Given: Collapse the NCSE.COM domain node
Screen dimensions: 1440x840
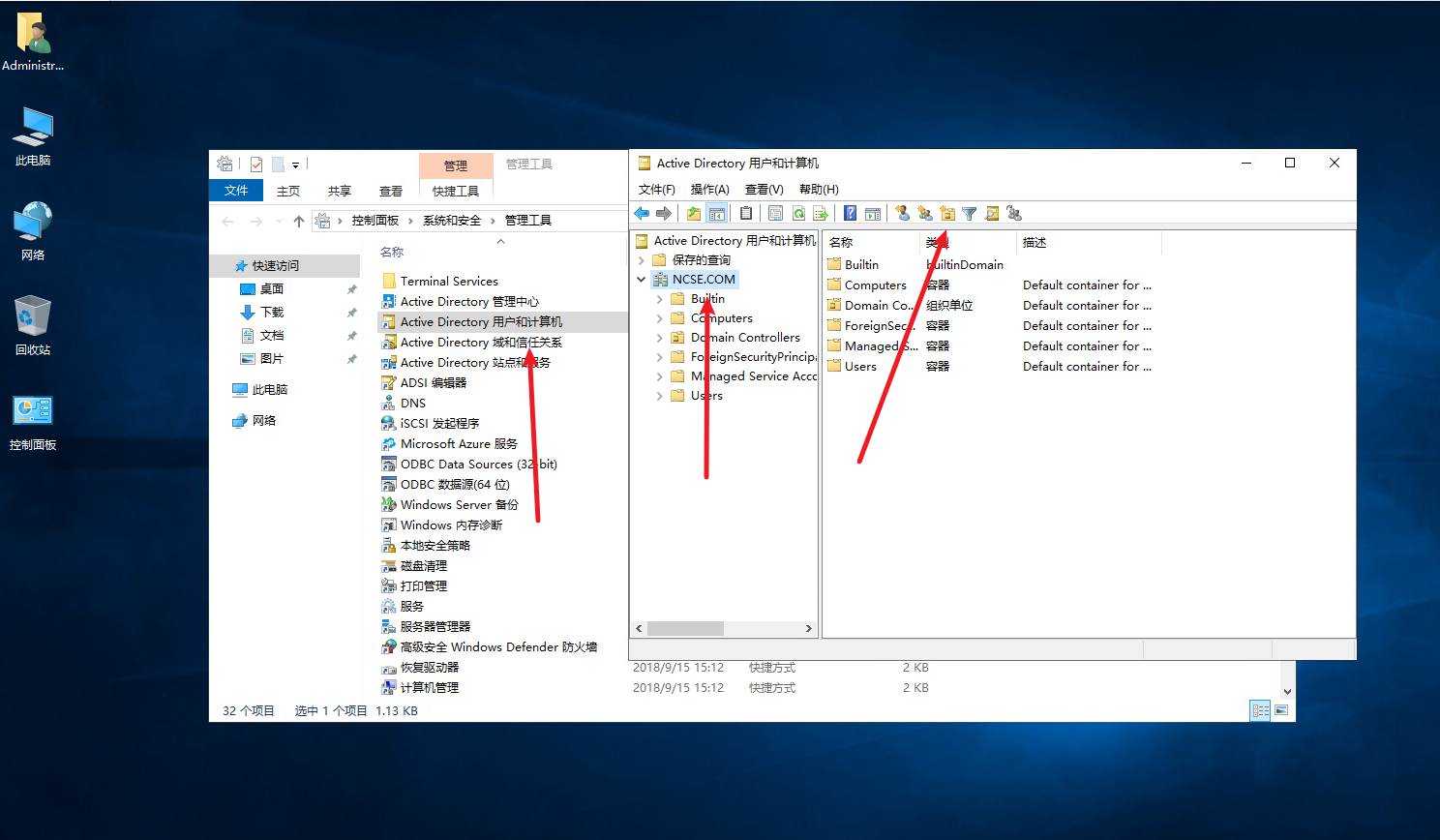Looking at the screenshot, I should 641,280.
